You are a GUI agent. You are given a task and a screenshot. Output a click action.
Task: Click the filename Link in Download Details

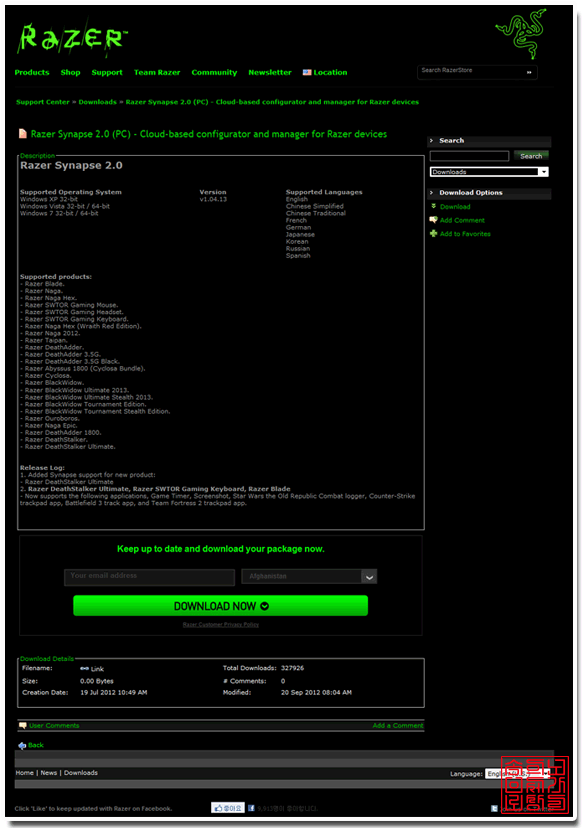pos(97,669)
